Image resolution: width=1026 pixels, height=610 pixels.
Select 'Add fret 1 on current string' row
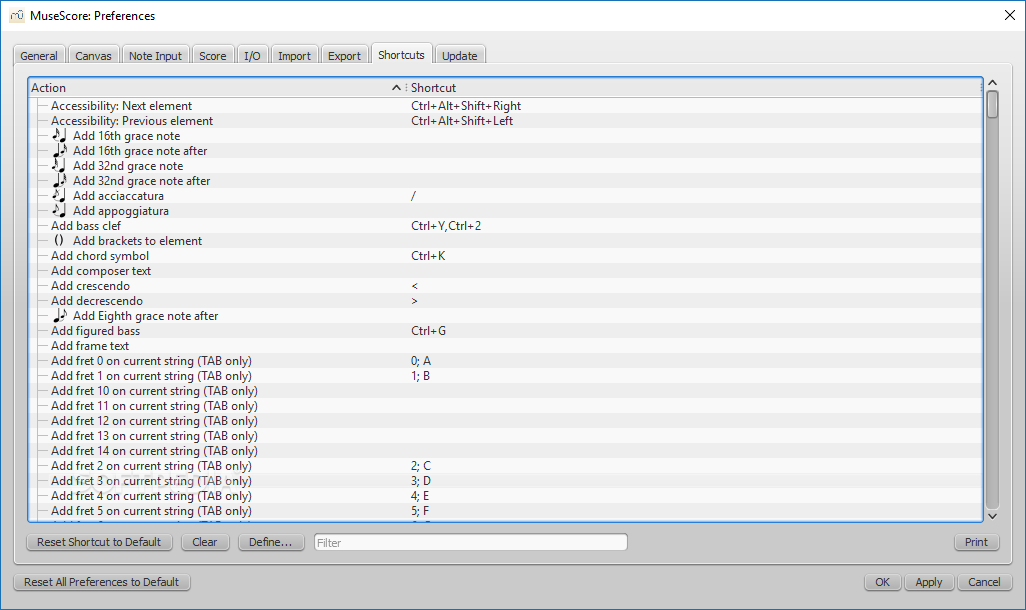(x=505, y=376)
